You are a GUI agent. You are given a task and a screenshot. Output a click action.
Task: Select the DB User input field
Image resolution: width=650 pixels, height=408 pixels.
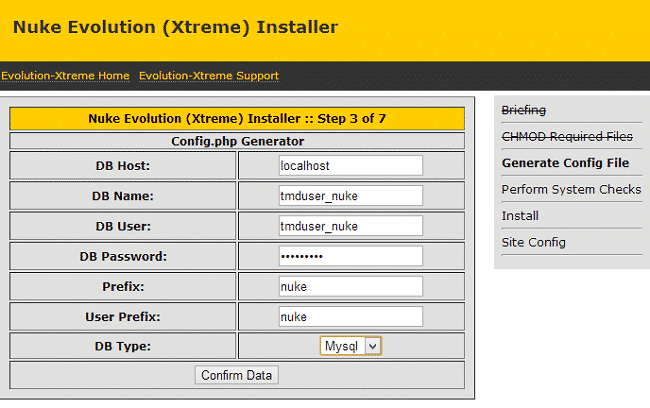click(x=350, y=226)
